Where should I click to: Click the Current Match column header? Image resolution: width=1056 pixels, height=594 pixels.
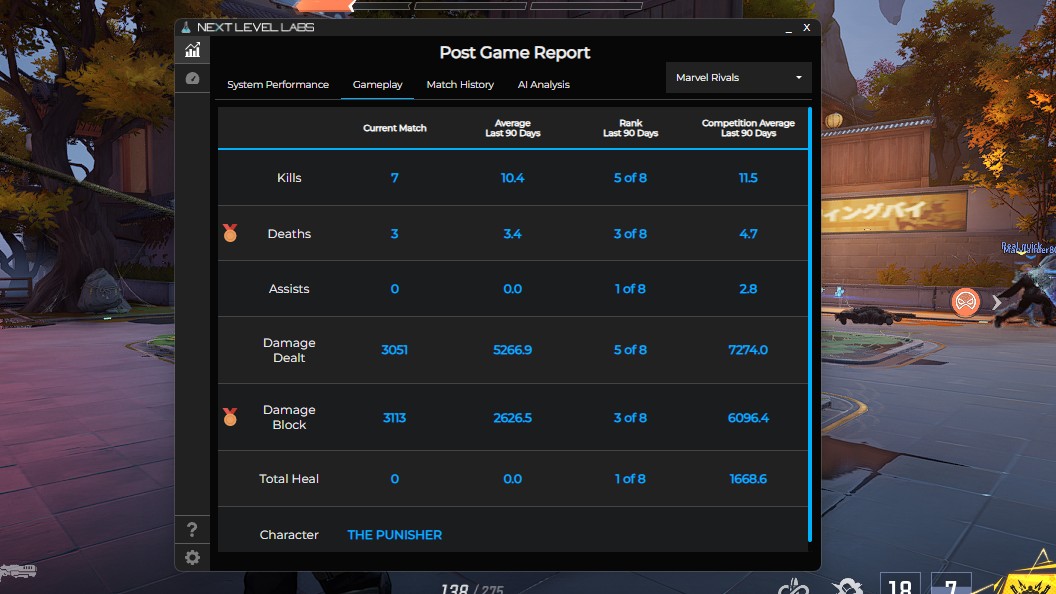[x=395, y=128]
